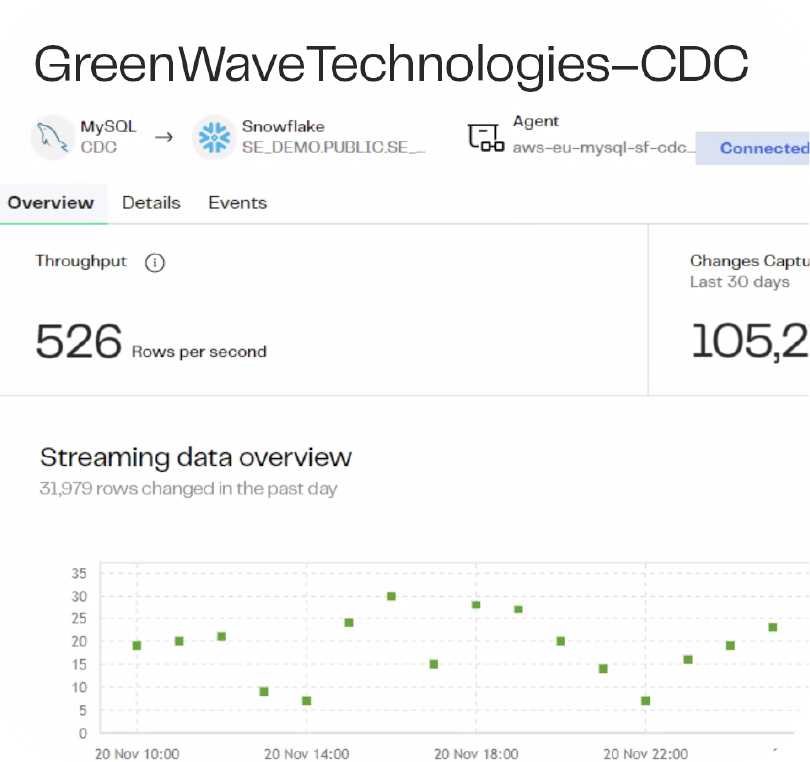Select the aws-eu-mysql-sf-cdc agent name
The width and height of the screenshot is (810, 762).
point(602,148)
